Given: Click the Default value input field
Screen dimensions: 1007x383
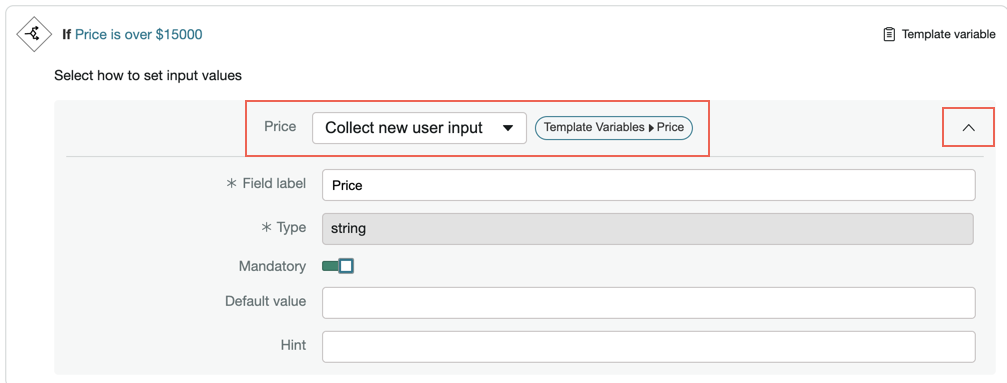Looking at the screenshot, I should click(x=649, y=302).
